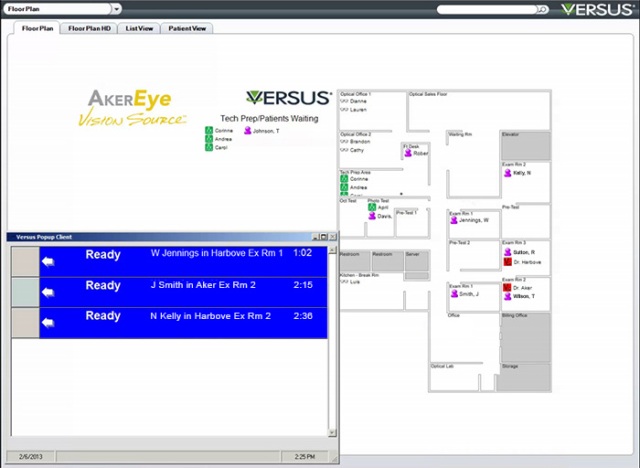Viewport: 640px width, 468px height.
Task: Open the Patient View tab
Action: tap(187, 28)
